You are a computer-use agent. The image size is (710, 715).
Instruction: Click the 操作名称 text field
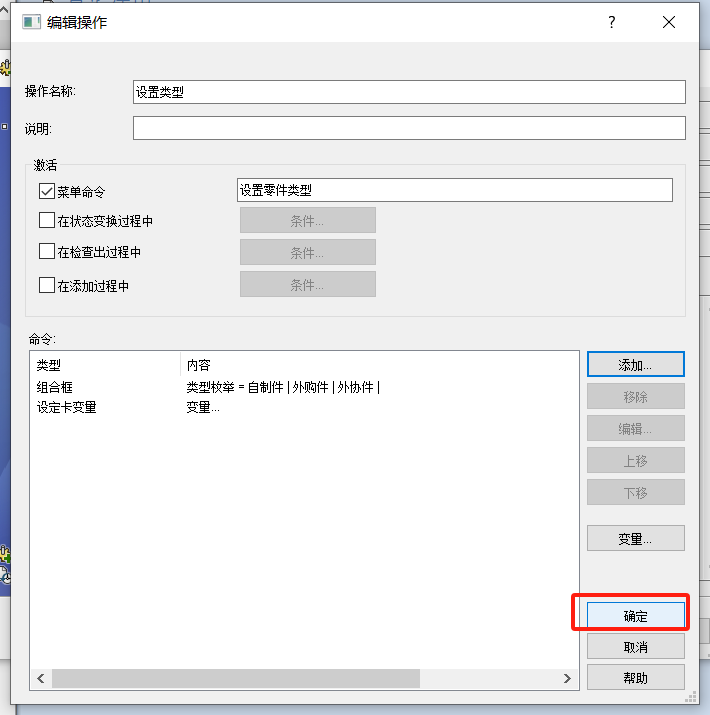[x=408, y=92]
